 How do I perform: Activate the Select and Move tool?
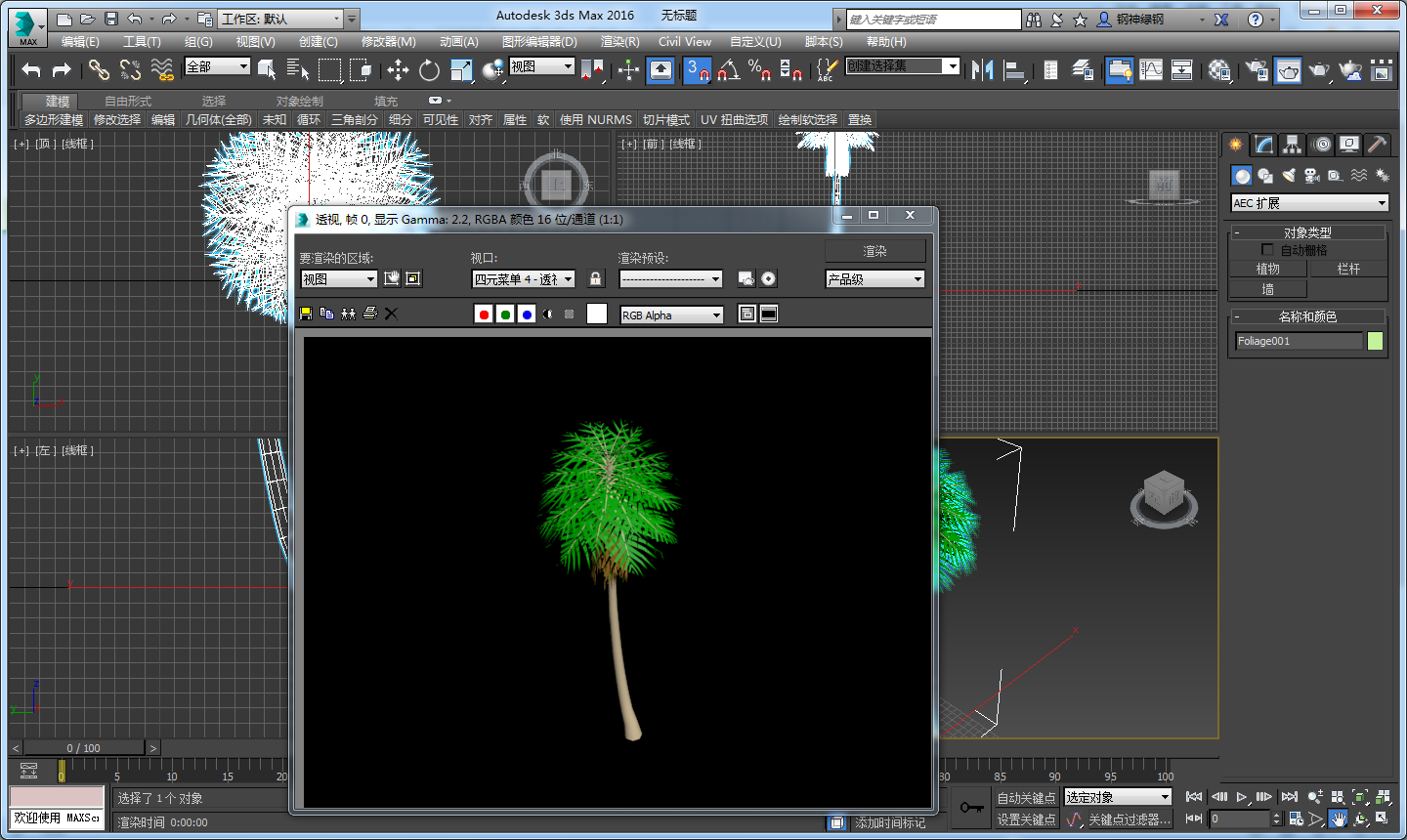pos(398,69)
